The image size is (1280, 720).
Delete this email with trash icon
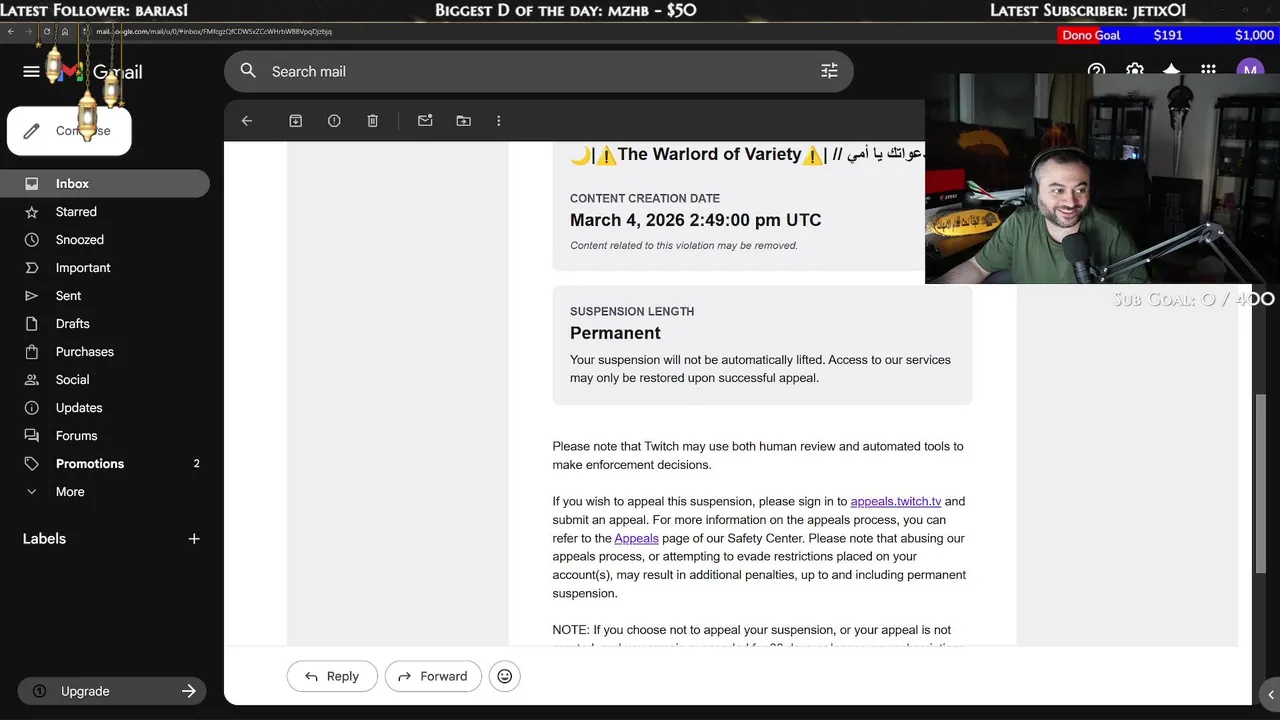point(373,121)
